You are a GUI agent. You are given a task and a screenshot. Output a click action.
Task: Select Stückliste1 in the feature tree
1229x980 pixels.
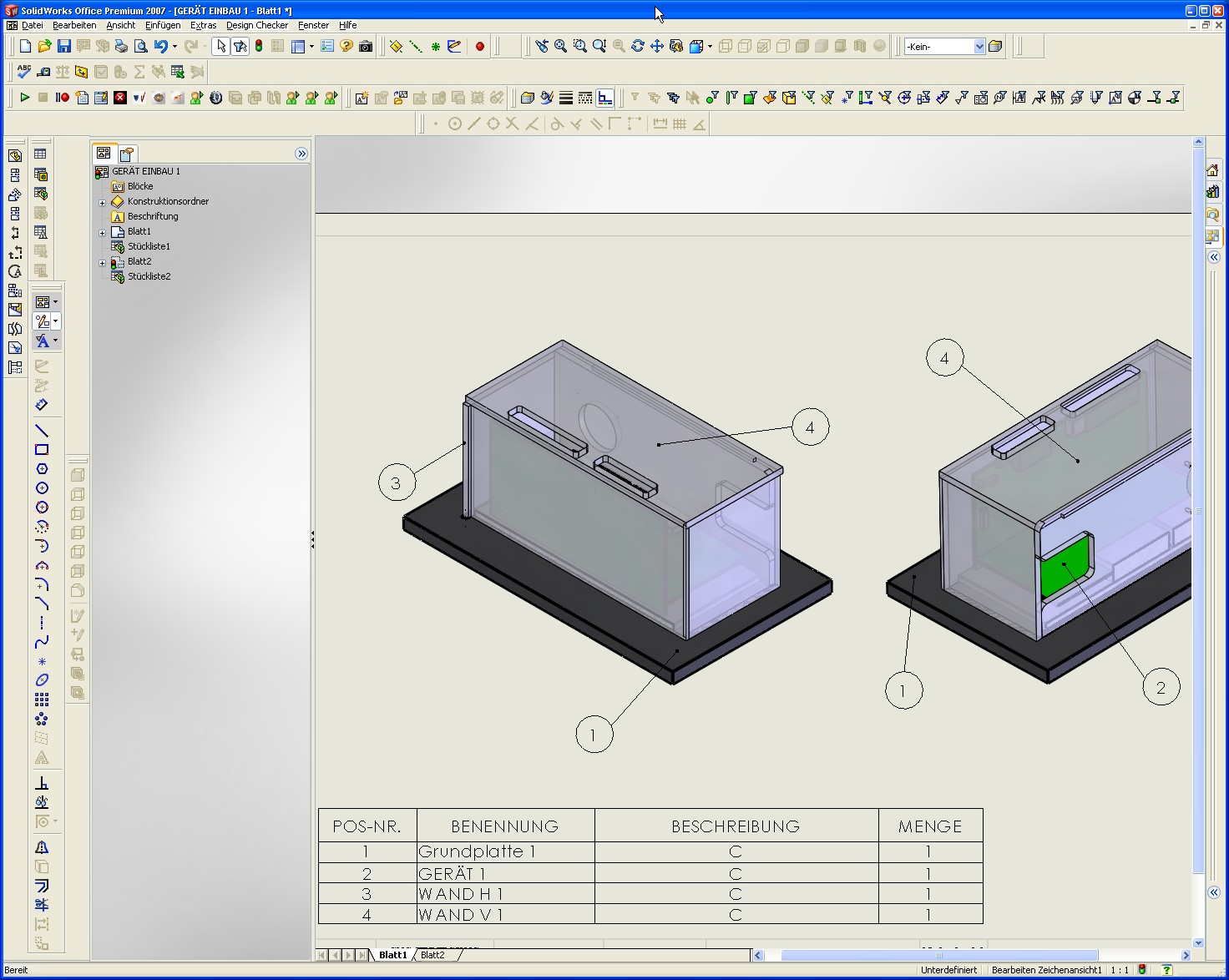click(149, 246)
